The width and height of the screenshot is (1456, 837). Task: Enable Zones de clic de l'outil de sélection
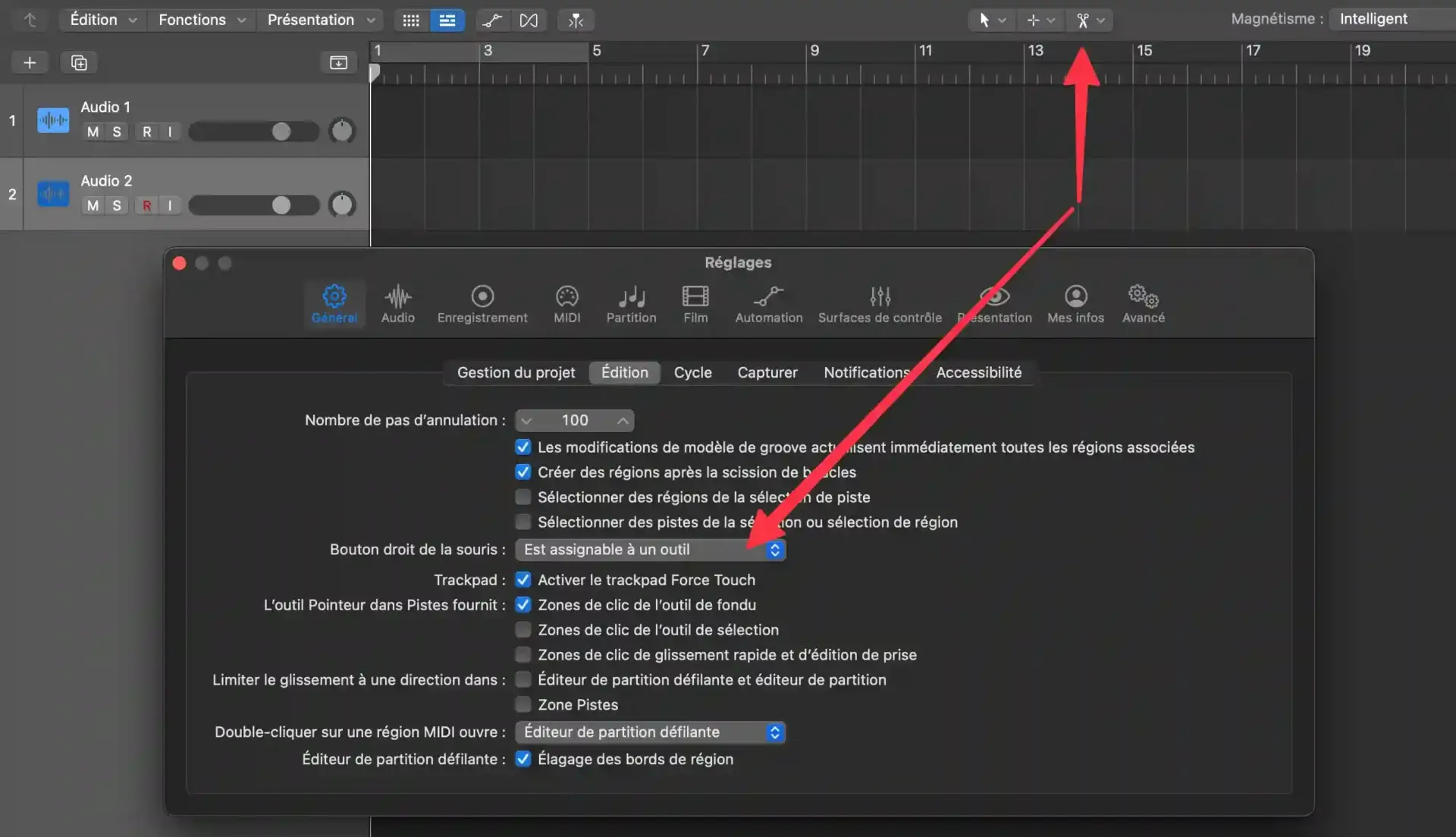523,630
